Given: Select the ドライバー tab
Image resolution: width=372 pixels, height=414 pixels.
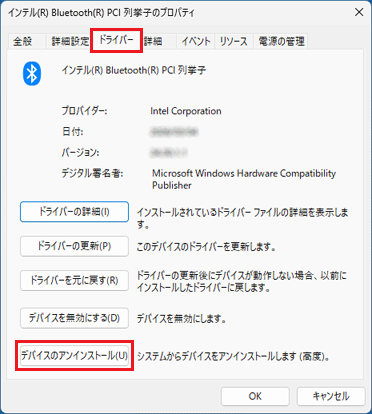Looking at the screenshot, I should (116, 40).
